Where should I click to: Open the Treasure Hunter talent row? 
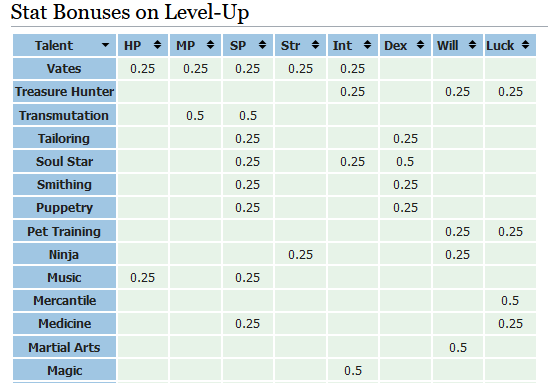tap(64, 92)
